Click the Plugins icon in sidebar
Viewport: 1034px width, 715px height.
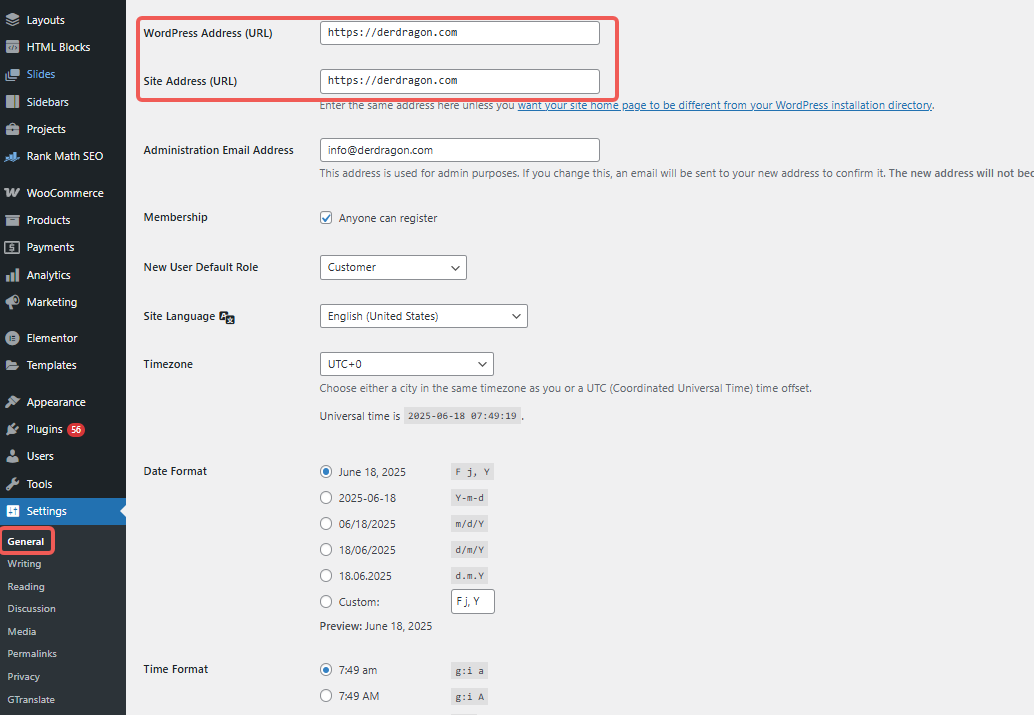[x=12, y=429]
